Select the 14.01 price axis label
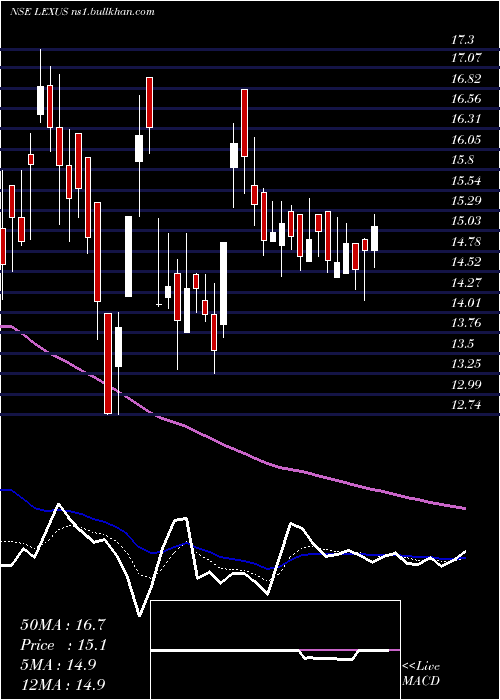The image size is (500, 700). coord(467,303)
